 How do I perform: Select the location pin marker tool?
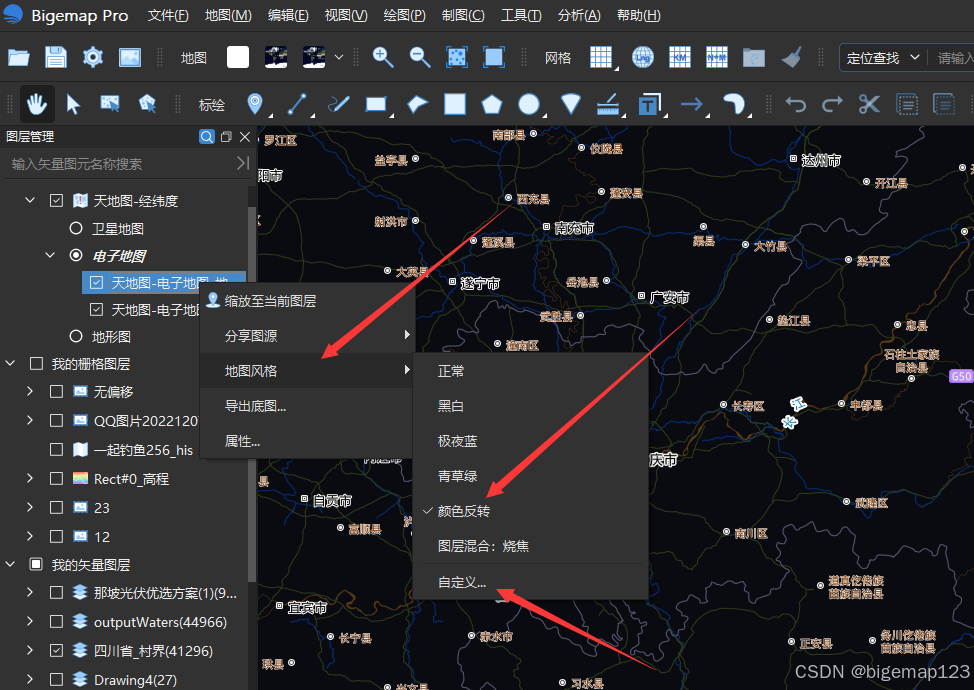tap(255, 104)
